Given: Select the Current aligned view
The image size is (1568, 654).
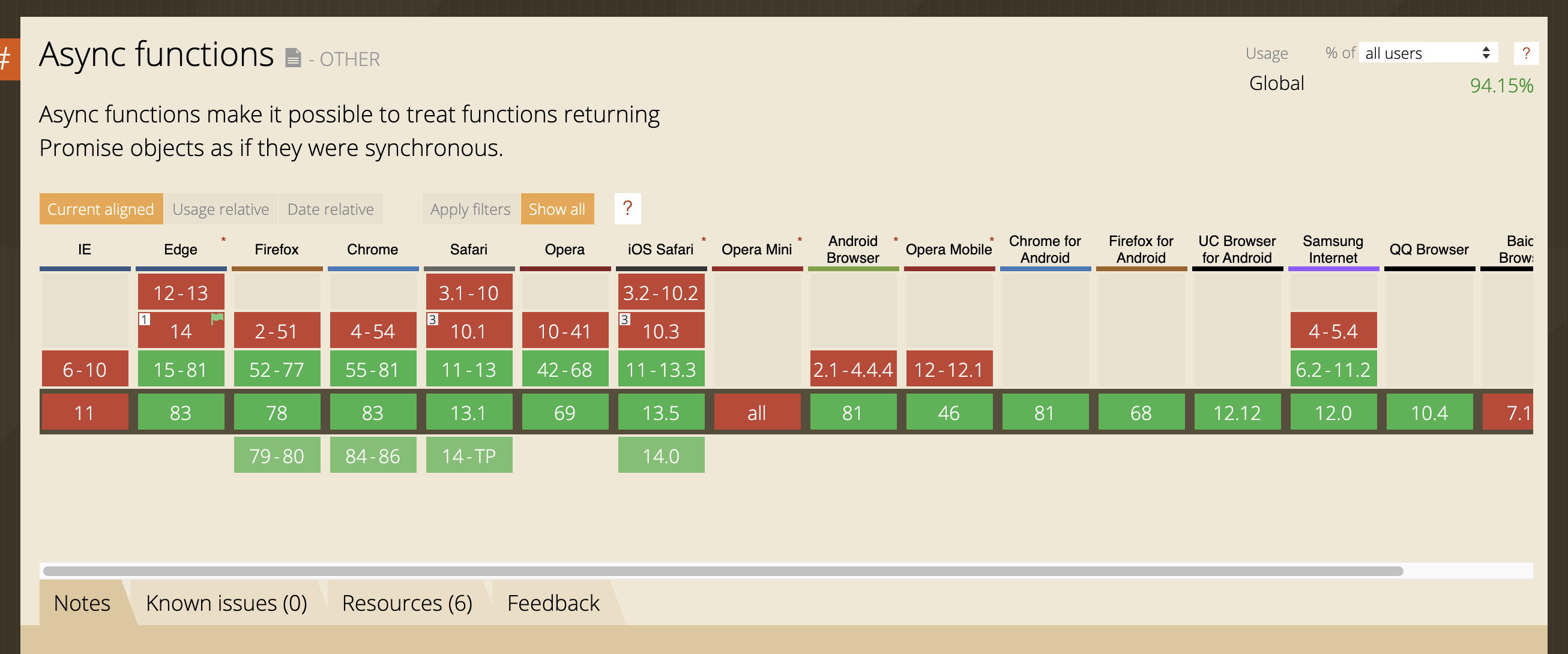Looking at the screenshot, I should (100, 209).
